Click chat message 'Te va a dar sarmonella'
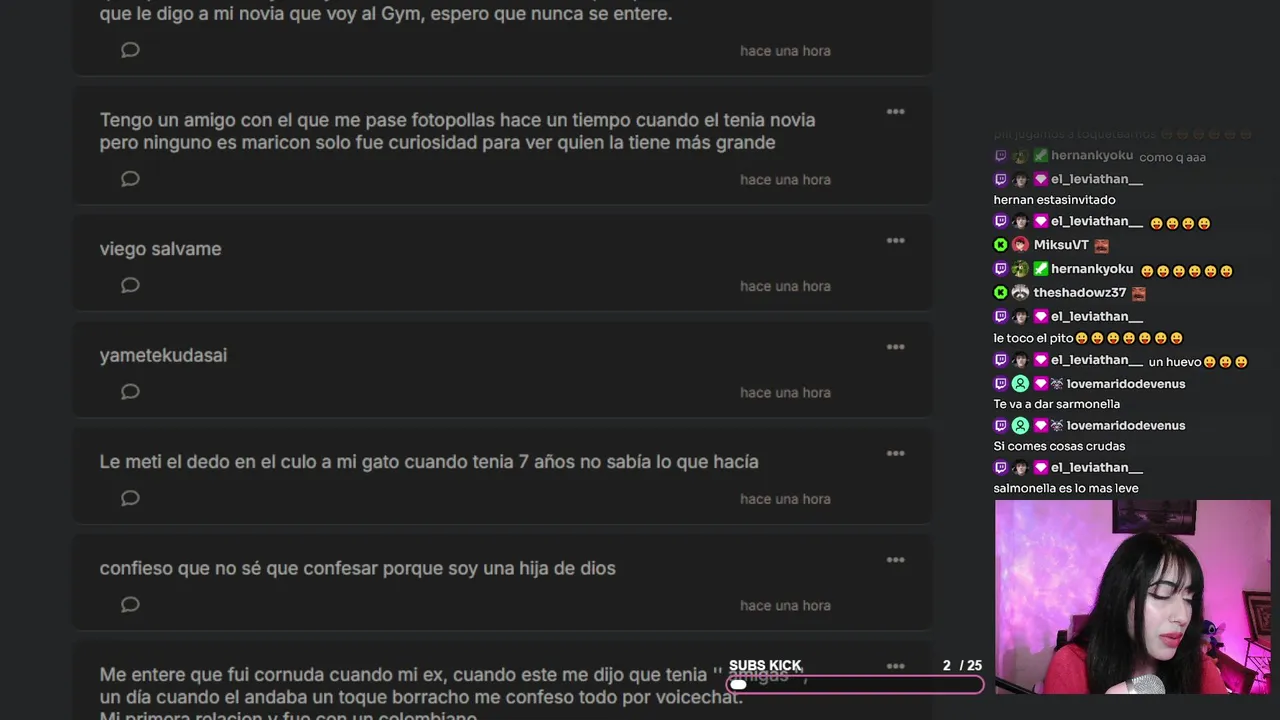 tap(1056, 404)
